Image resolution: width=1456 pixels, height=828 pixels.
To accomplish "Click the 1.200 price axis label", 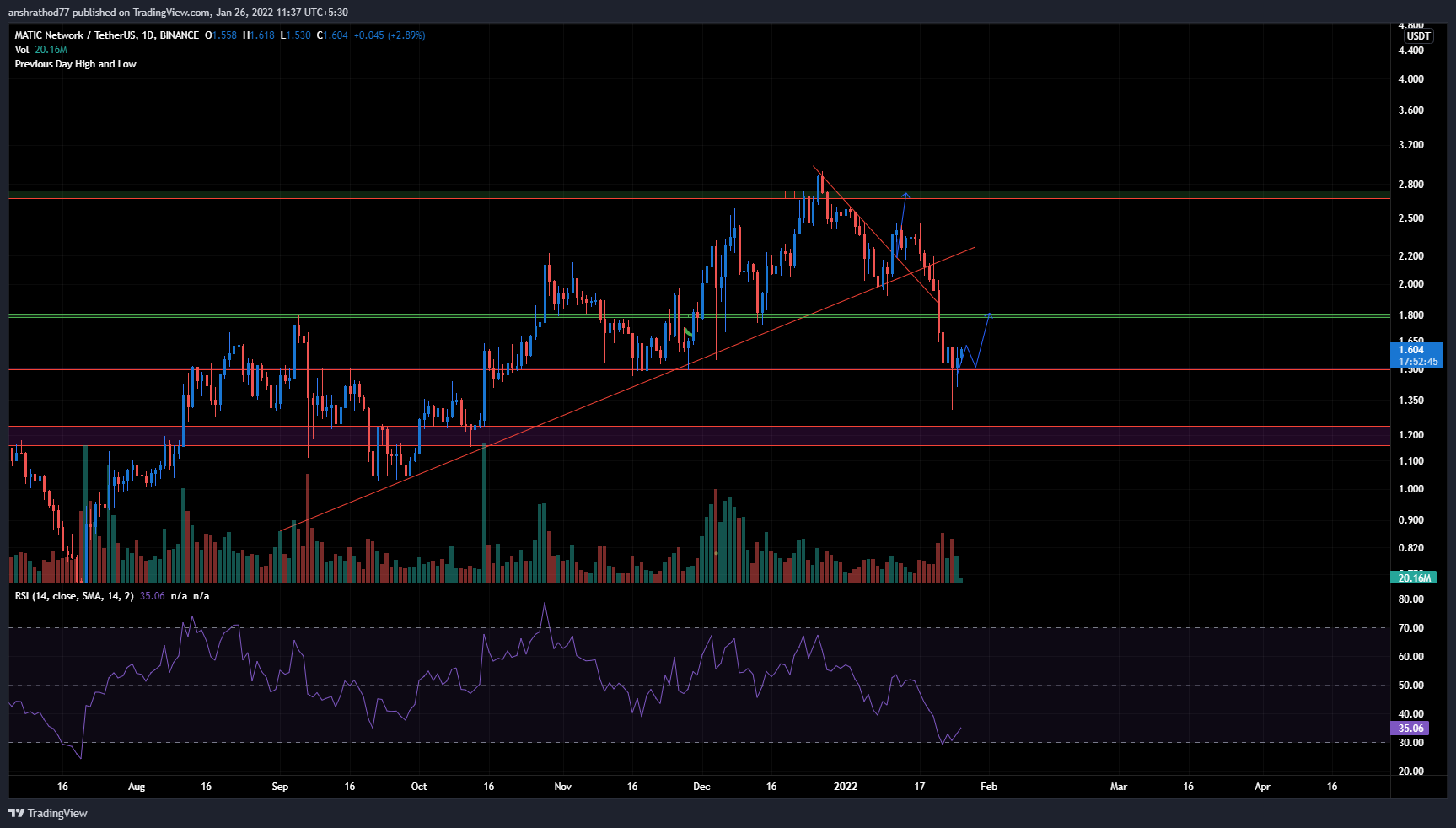I will click(x=1410, y=435).
